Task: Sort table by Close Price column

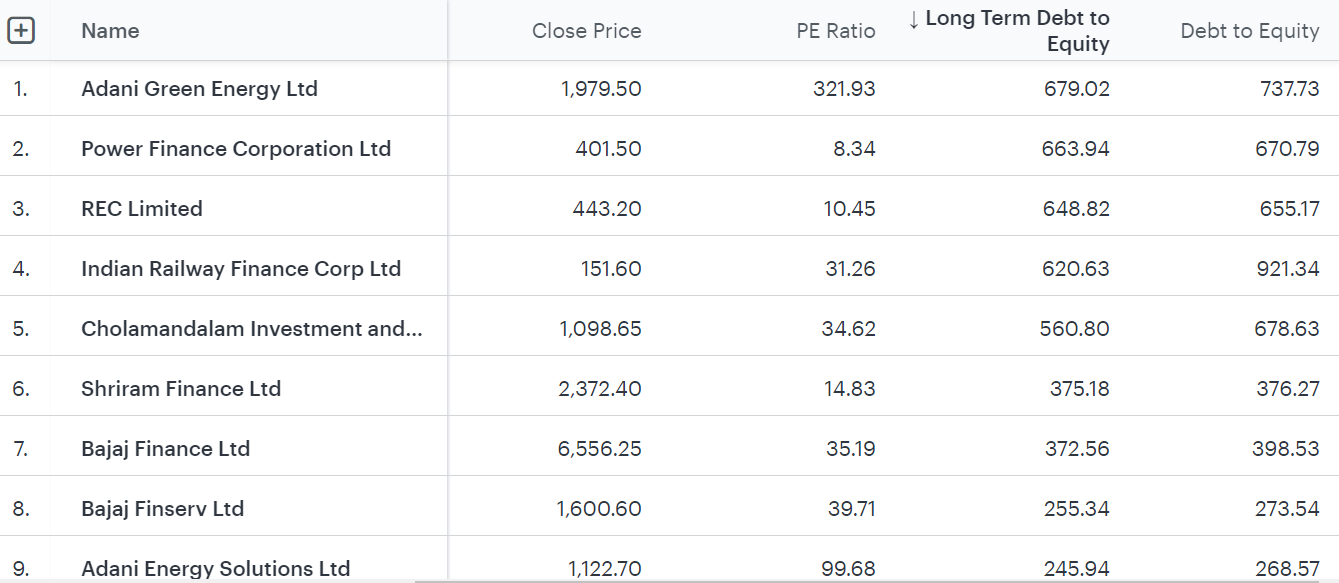Action: (x=586, y=31)
